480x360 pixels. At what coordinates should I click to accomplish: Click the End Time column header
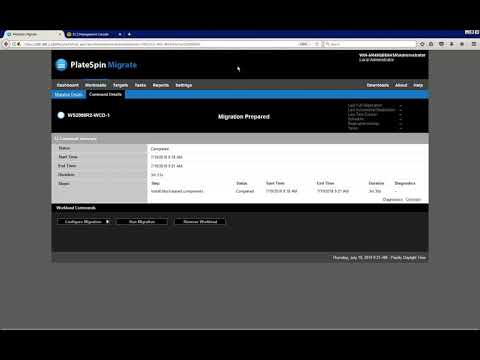(325, 183)
